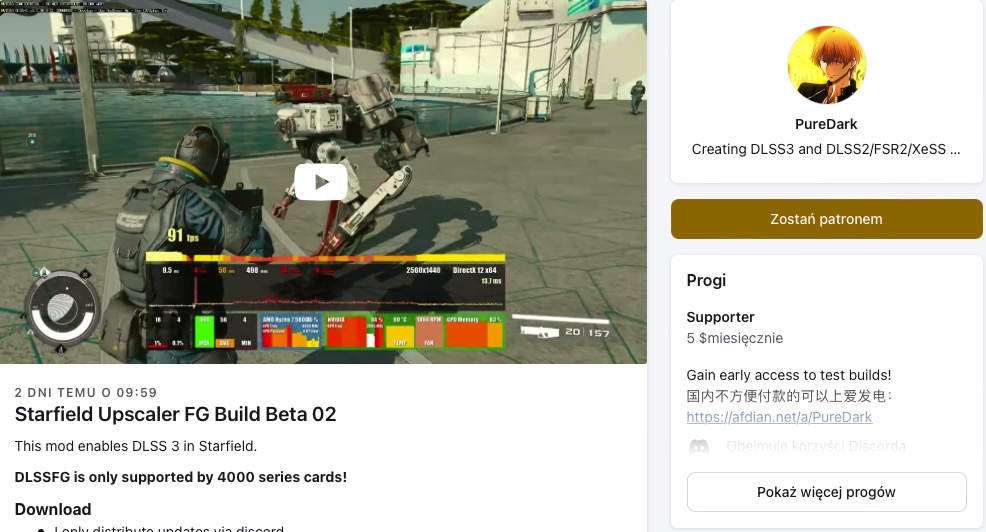The height and width of the screenshot is (532, 986).
Task: Click the post timestamp 2 dni temu
Action: pyautogui.click(x=86, y=392)
